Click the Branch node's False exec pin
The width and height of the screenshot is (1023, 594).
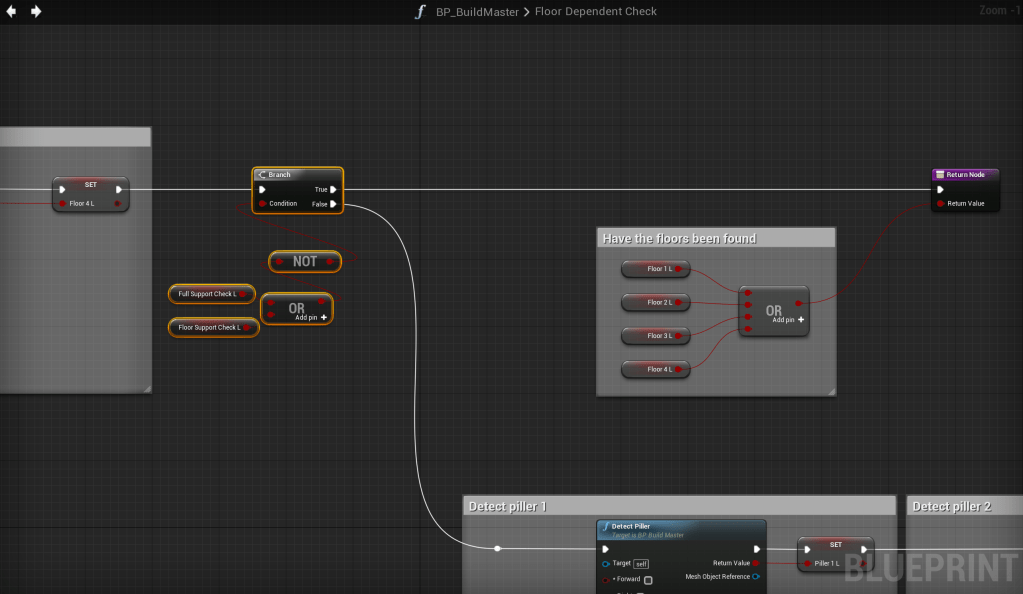pyautogui.click(x=333, y=204)
